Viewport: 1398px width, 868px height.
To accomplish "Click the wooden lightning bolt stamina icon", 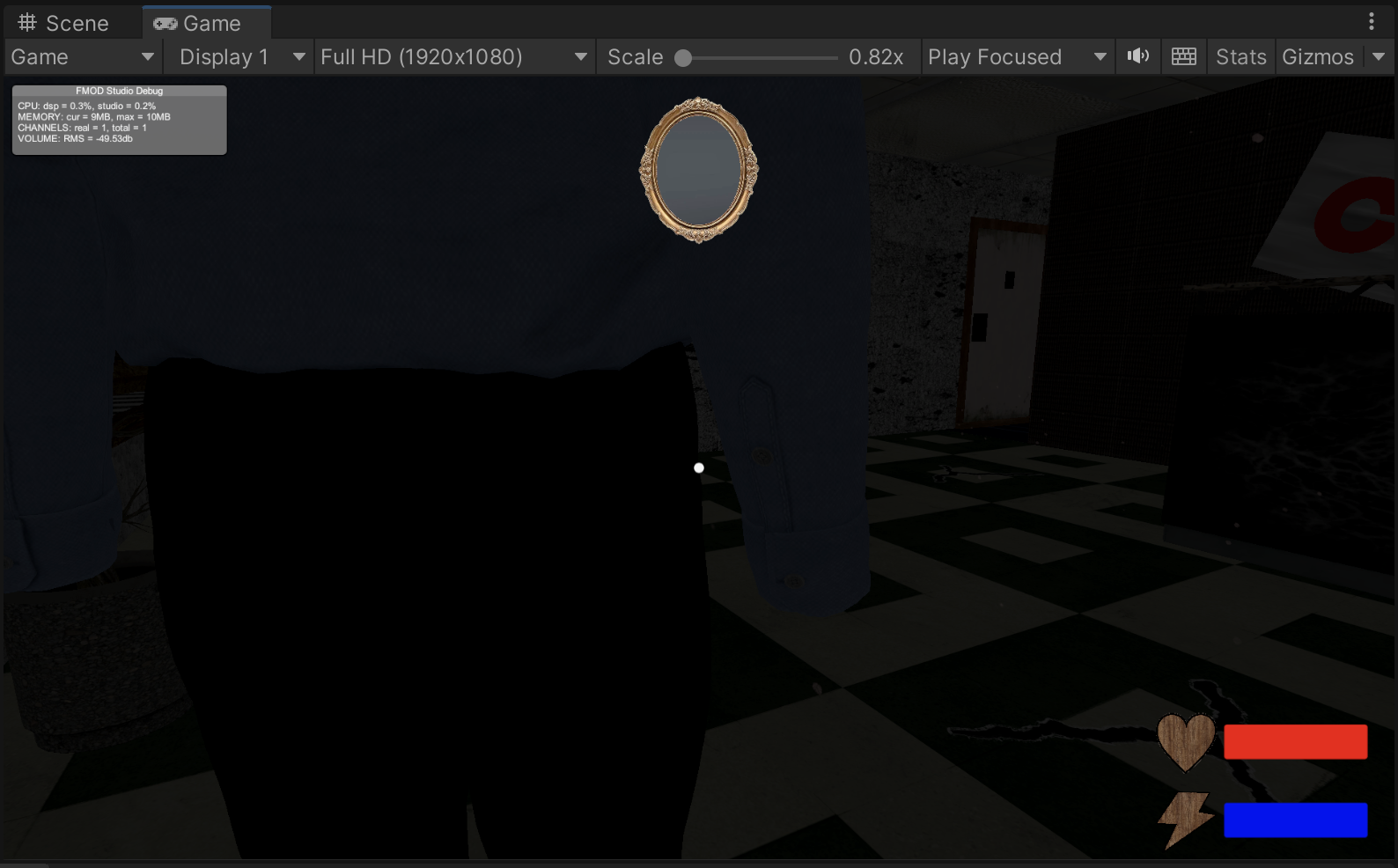I will pos(1185,820).
